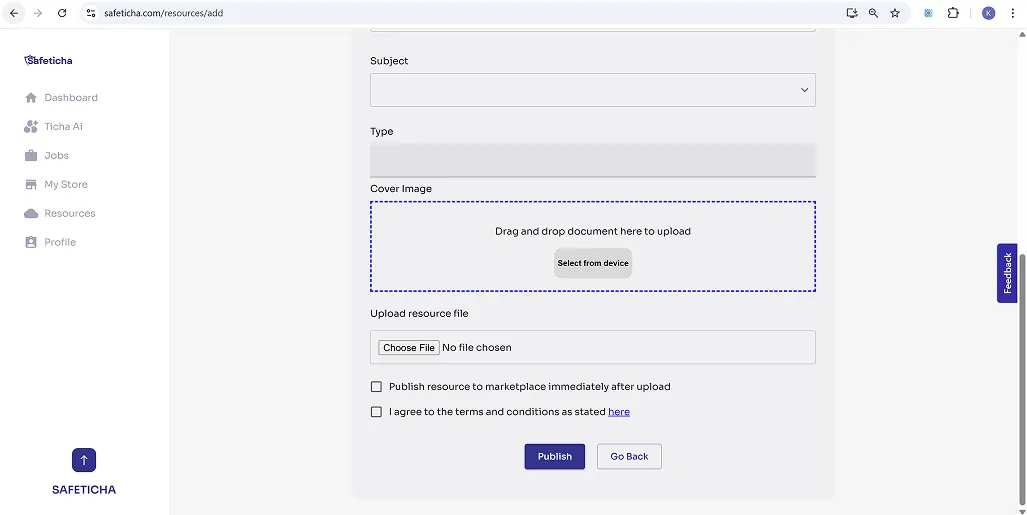Screen dimensions: 1027x515
Task: Open the Feedback side tab
Action: (x=1007, y=273)
